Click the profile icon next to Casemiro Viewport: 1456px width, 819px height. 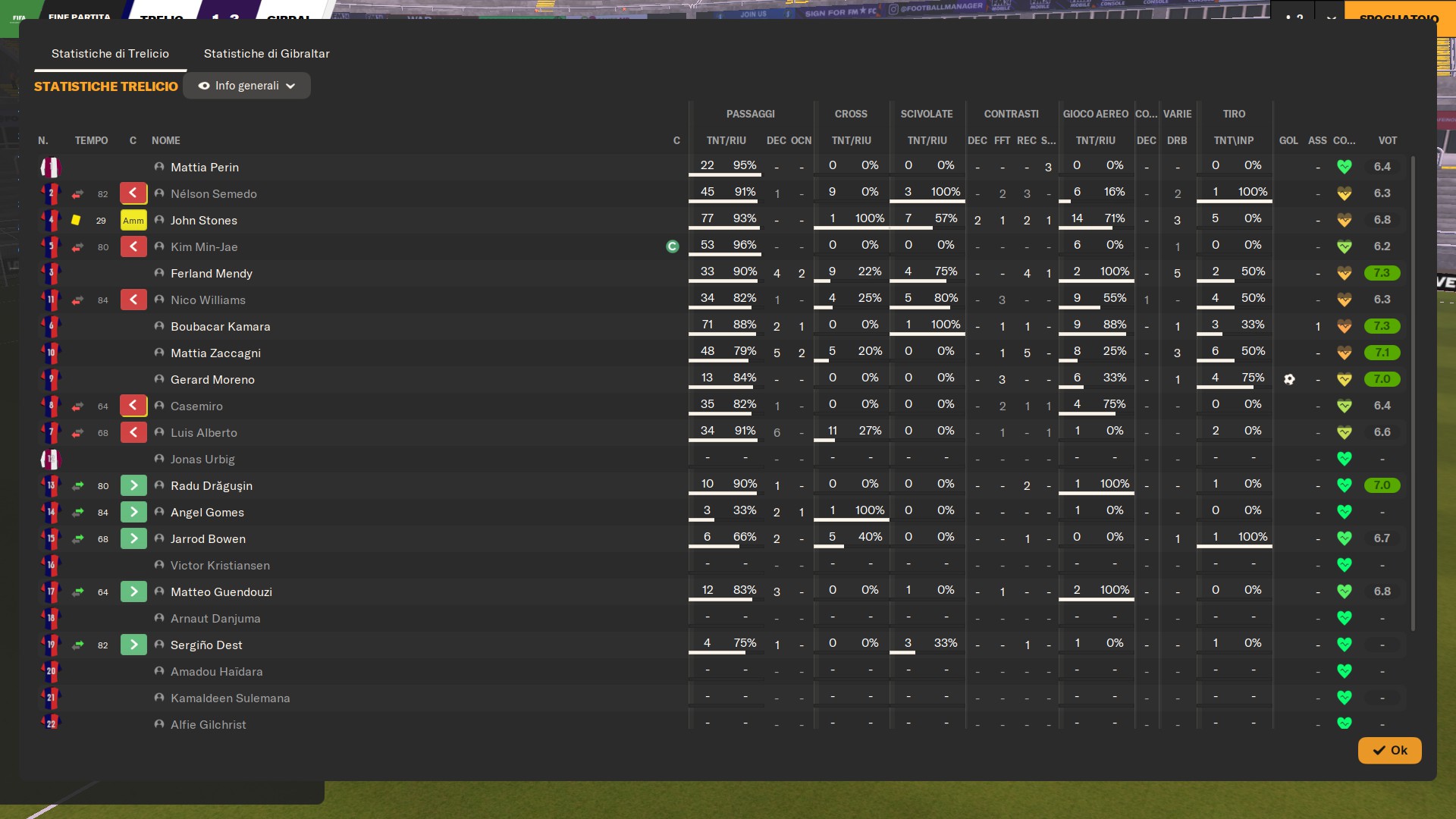[159, 406]
